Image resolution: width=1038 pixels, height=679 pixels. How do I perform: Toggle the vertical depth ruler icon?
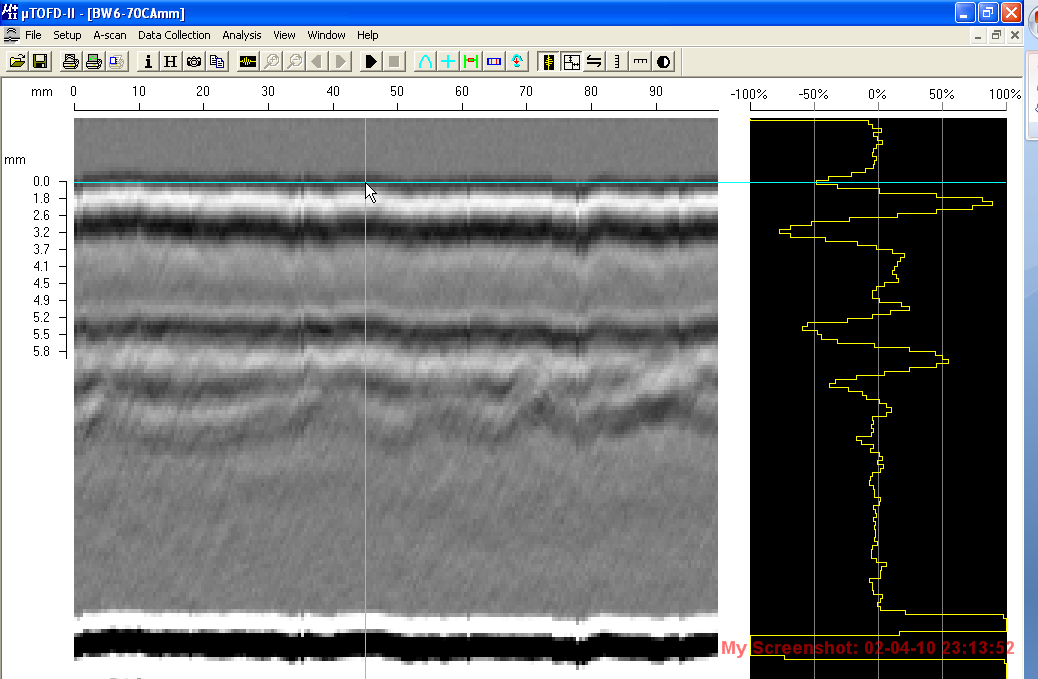click(617, 62)
